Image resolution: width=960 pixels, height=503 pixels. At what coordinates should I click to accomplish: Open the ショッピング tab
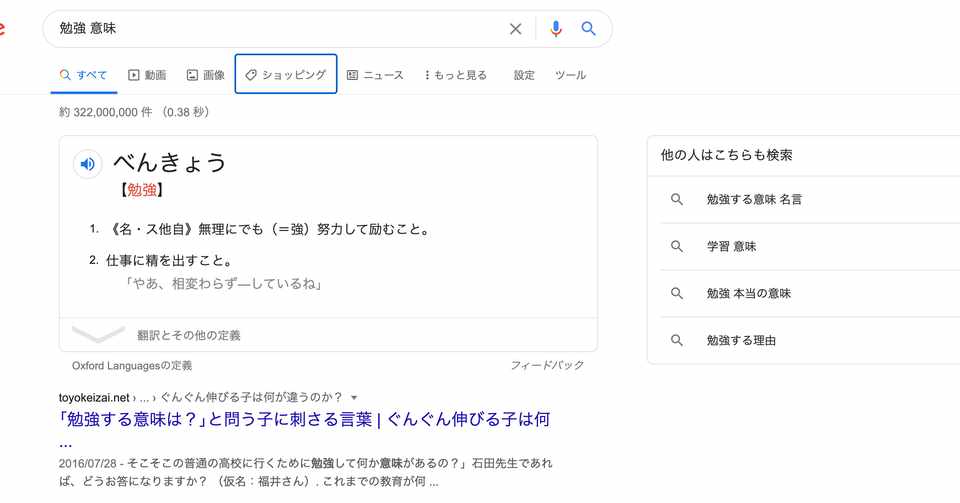coord(286,75)
